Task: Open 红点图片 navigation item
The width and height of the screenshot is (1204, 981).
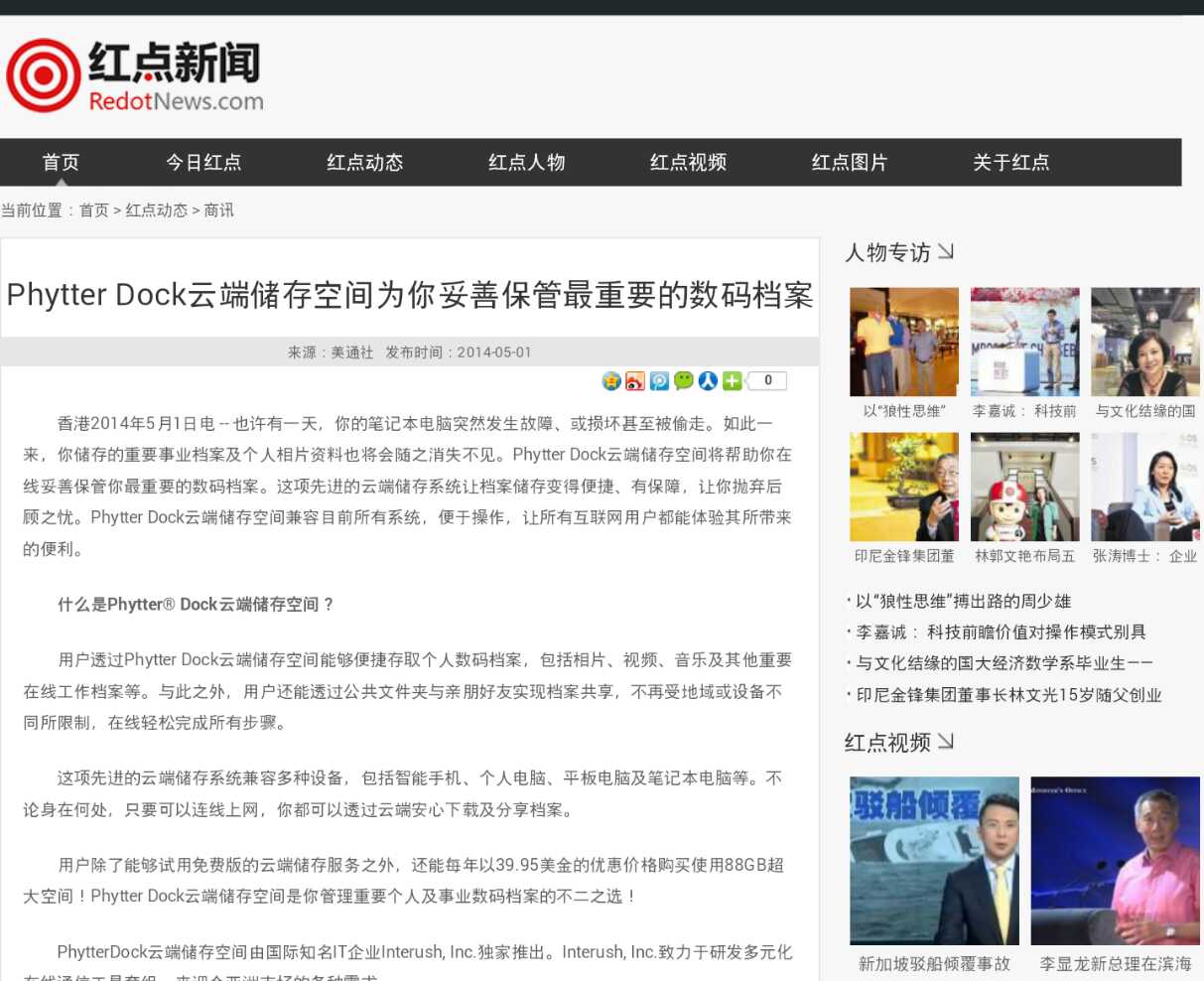Action: (850, 162)
